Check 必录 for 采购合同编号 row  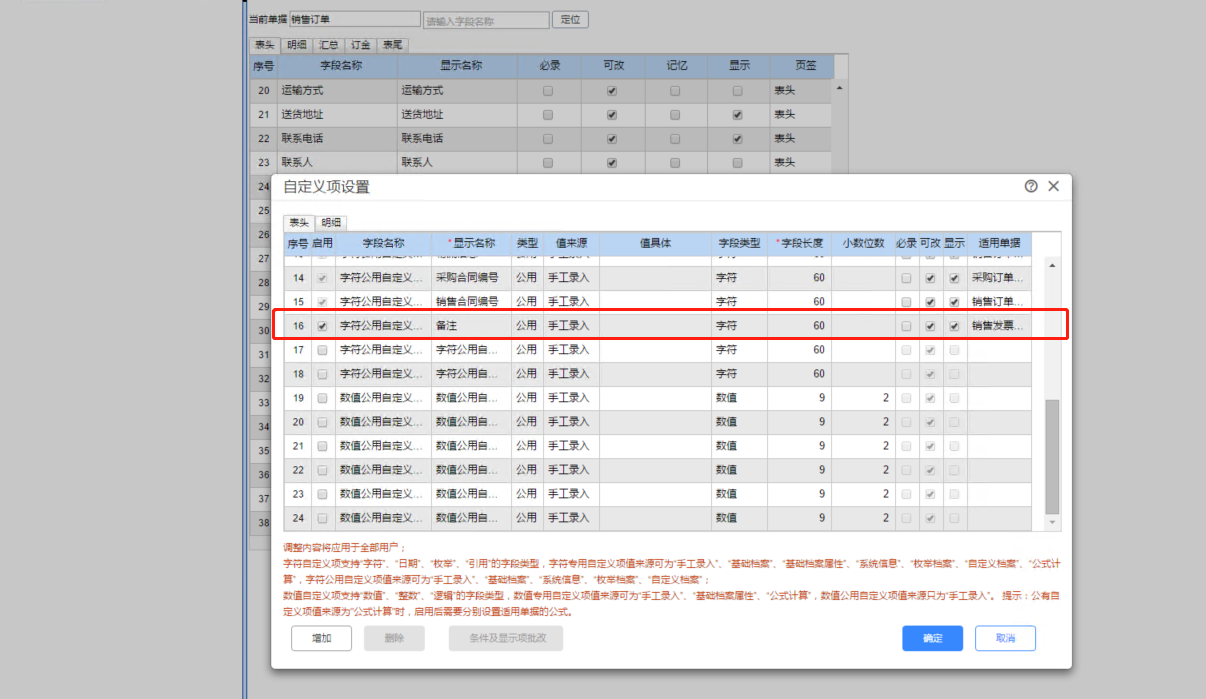coord(906,278)
